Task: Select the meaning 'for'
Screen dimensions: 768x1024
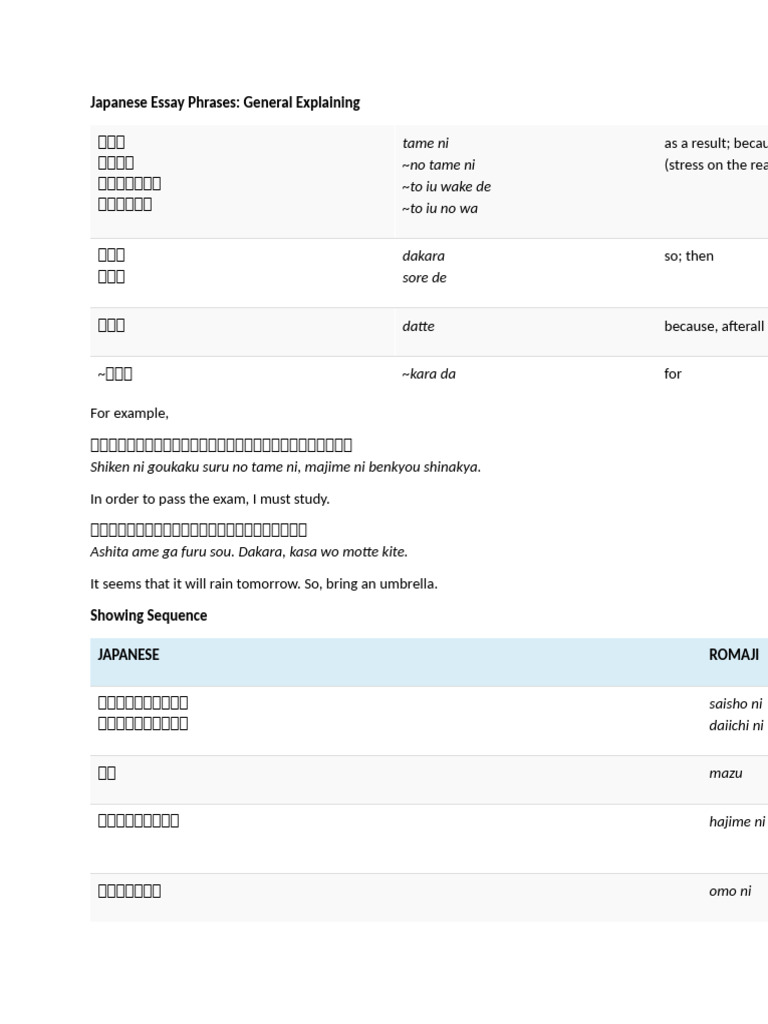Action: pos(673,374)
